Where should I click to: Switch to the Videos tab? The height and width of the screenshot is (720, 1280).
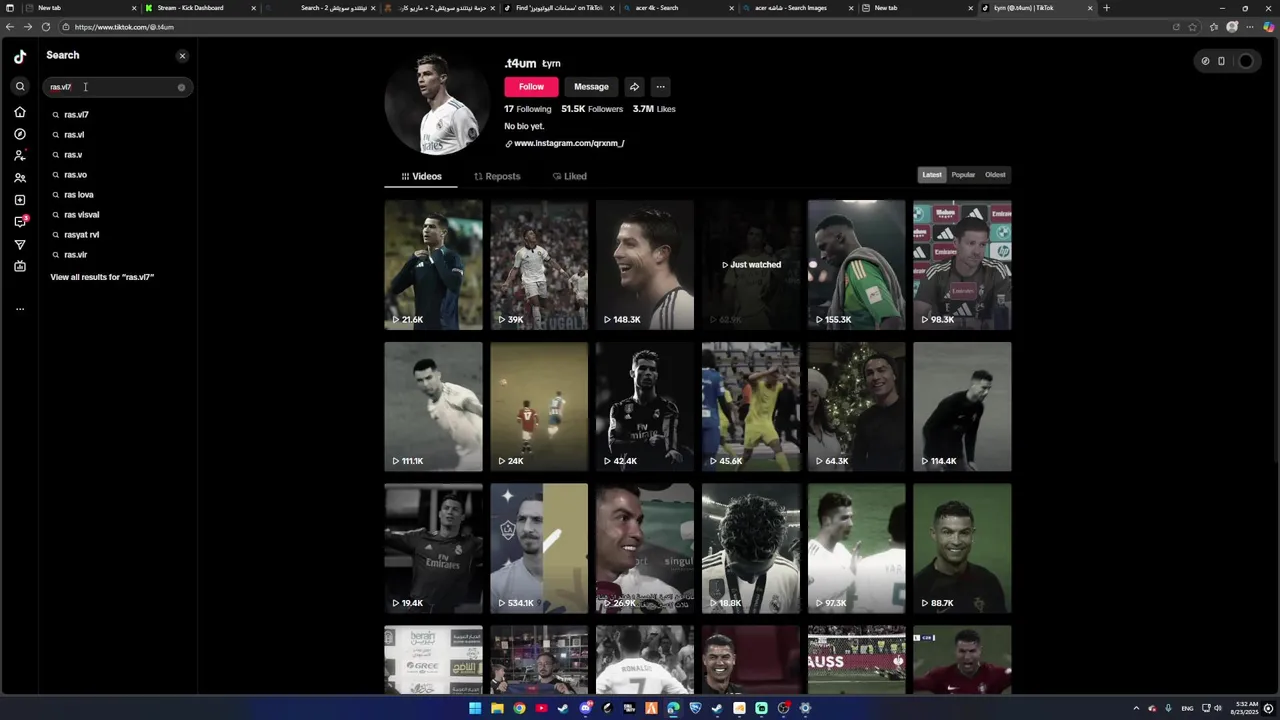[421, 176]
